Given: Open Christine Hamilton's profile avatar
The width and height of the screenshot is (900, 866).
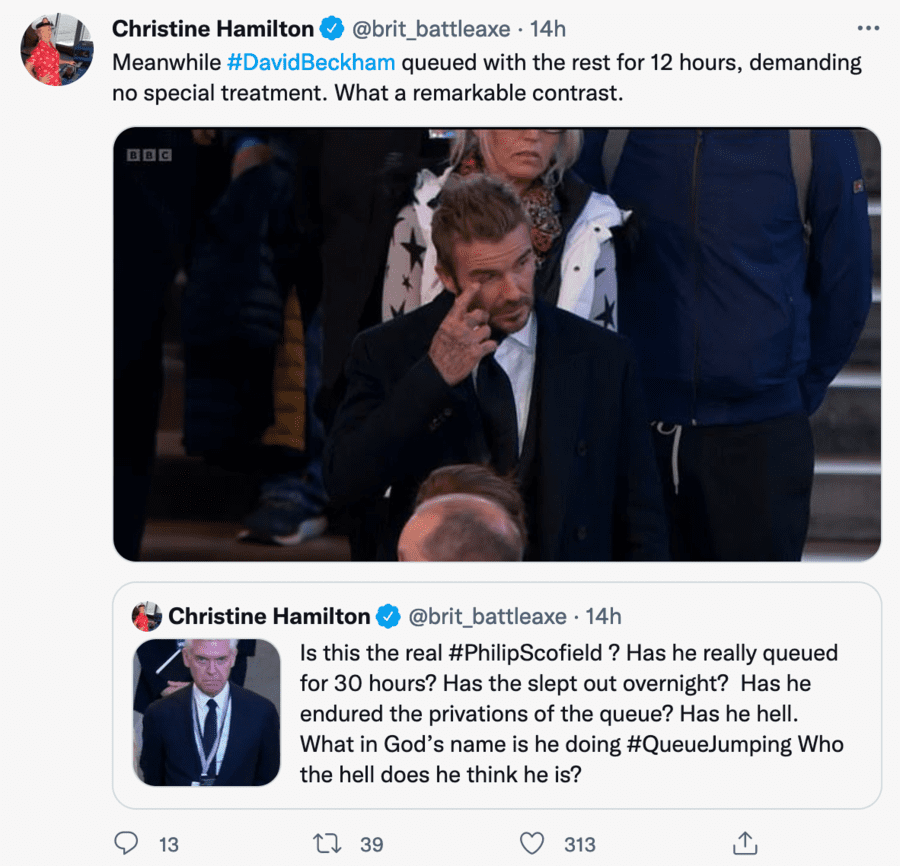Looking at the screenshot, I should tap(57, 50).
